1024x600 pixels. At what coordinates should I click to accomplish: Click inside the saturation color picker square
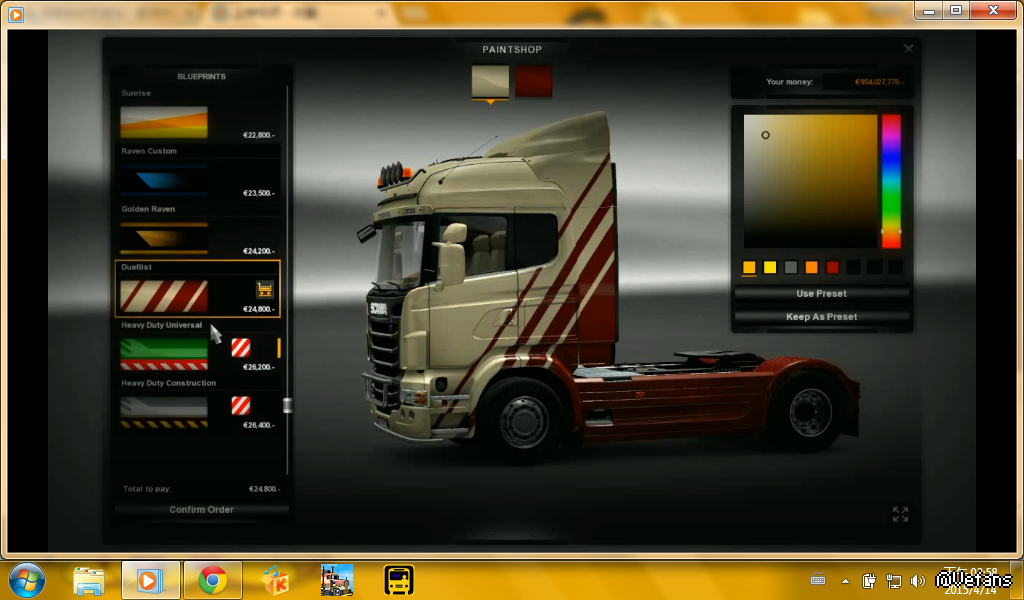[810, 181]
